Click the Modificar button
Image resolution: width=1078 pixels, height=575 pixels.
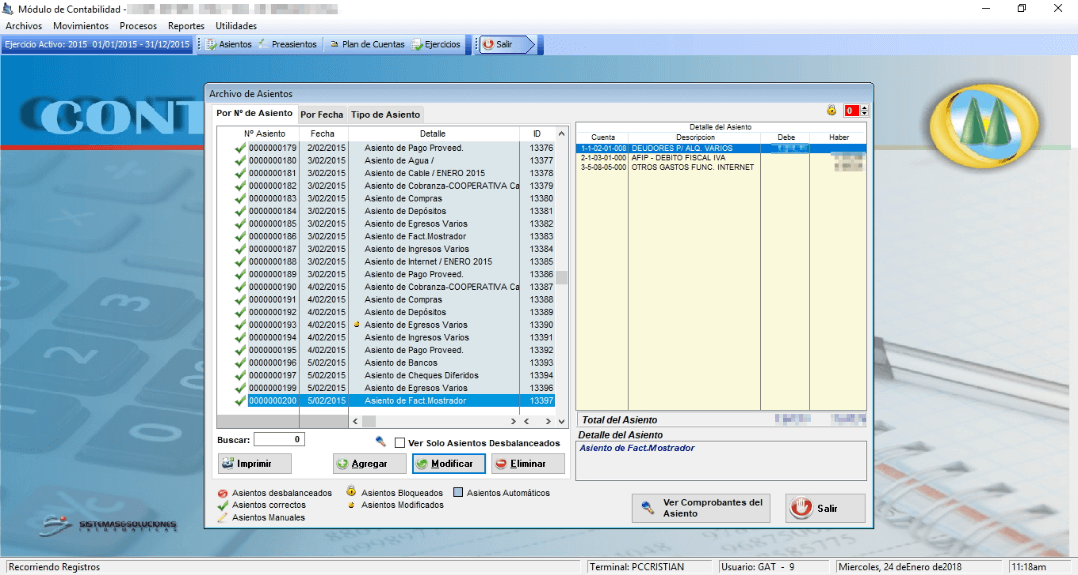pyautogui.click(x=448, y=464)
